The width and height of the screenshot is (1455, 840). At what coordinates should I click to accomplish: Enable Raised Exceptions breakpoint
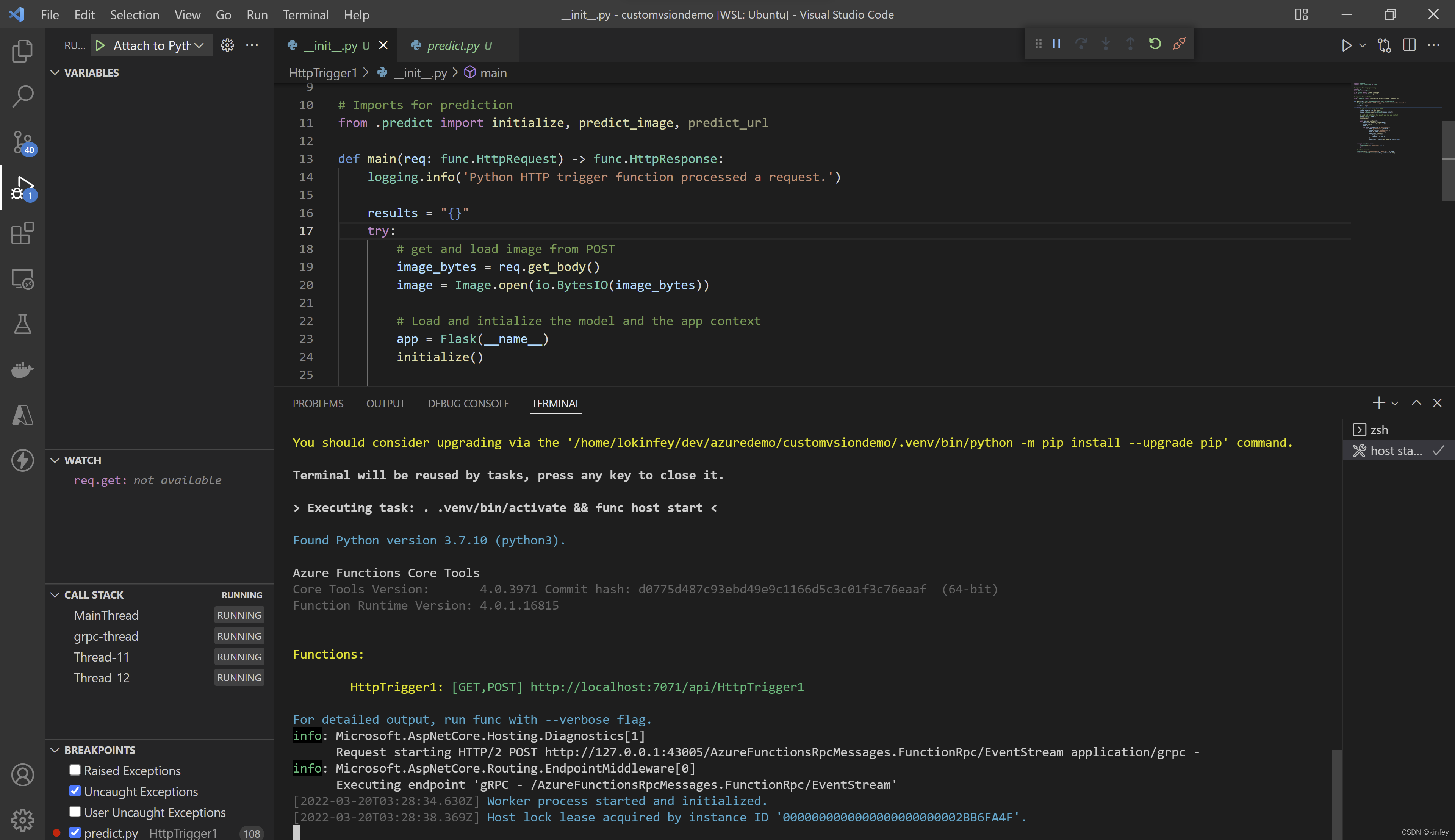(75, 770)
